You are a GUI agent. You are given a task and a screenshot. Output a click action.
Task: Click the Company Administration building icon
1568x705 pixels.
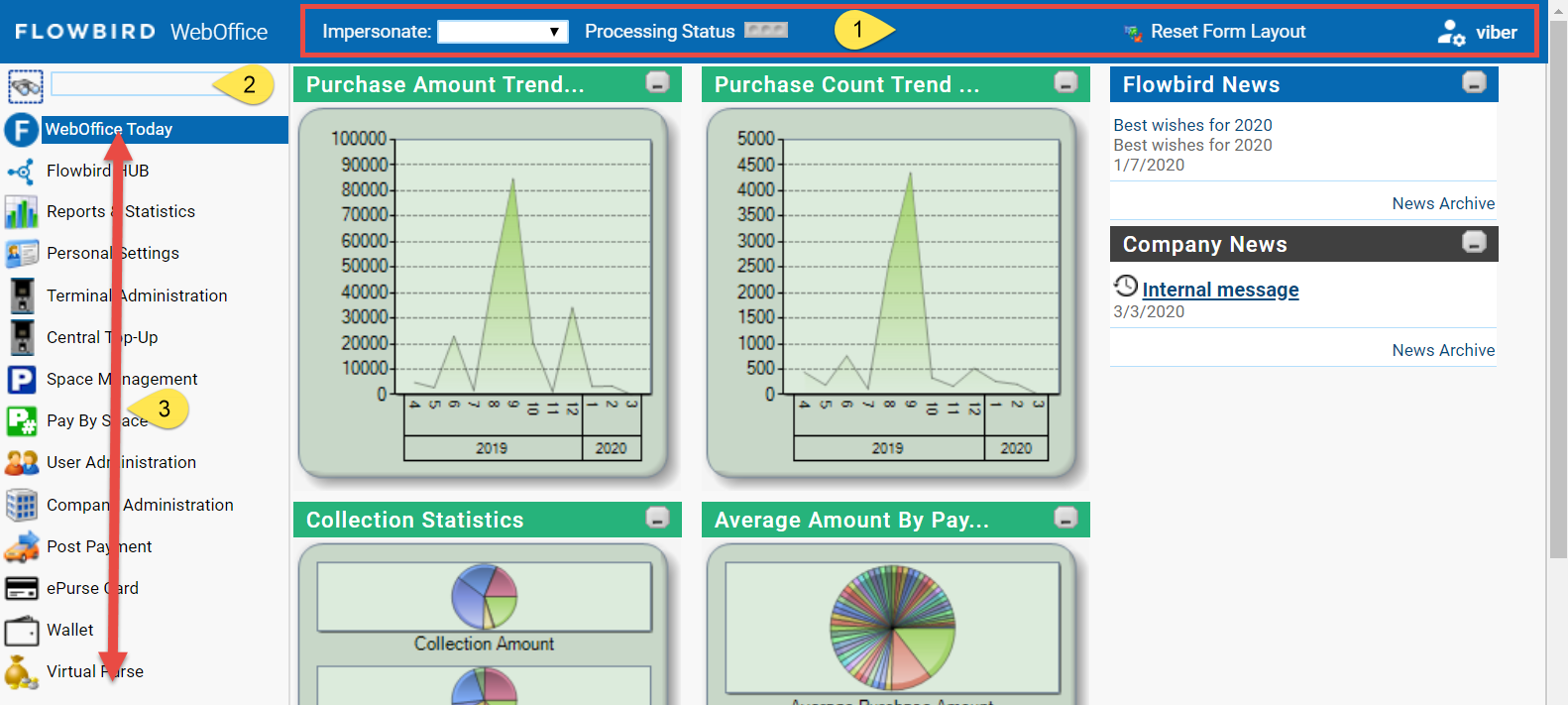click(22, 505)
